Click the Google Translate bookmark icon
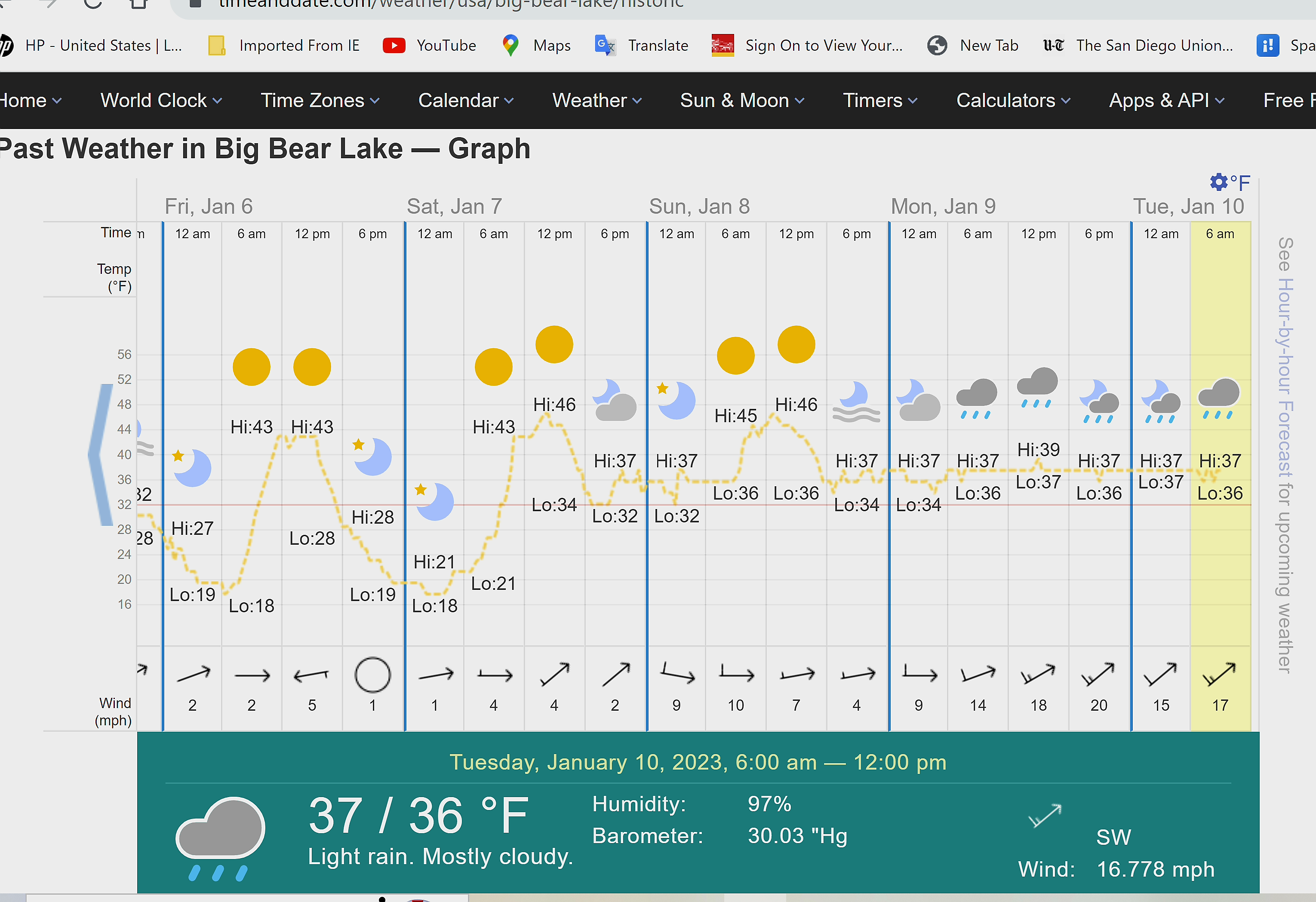Image resolution: width=1316 pixels, height=902 pixels. tap(605, 45)
